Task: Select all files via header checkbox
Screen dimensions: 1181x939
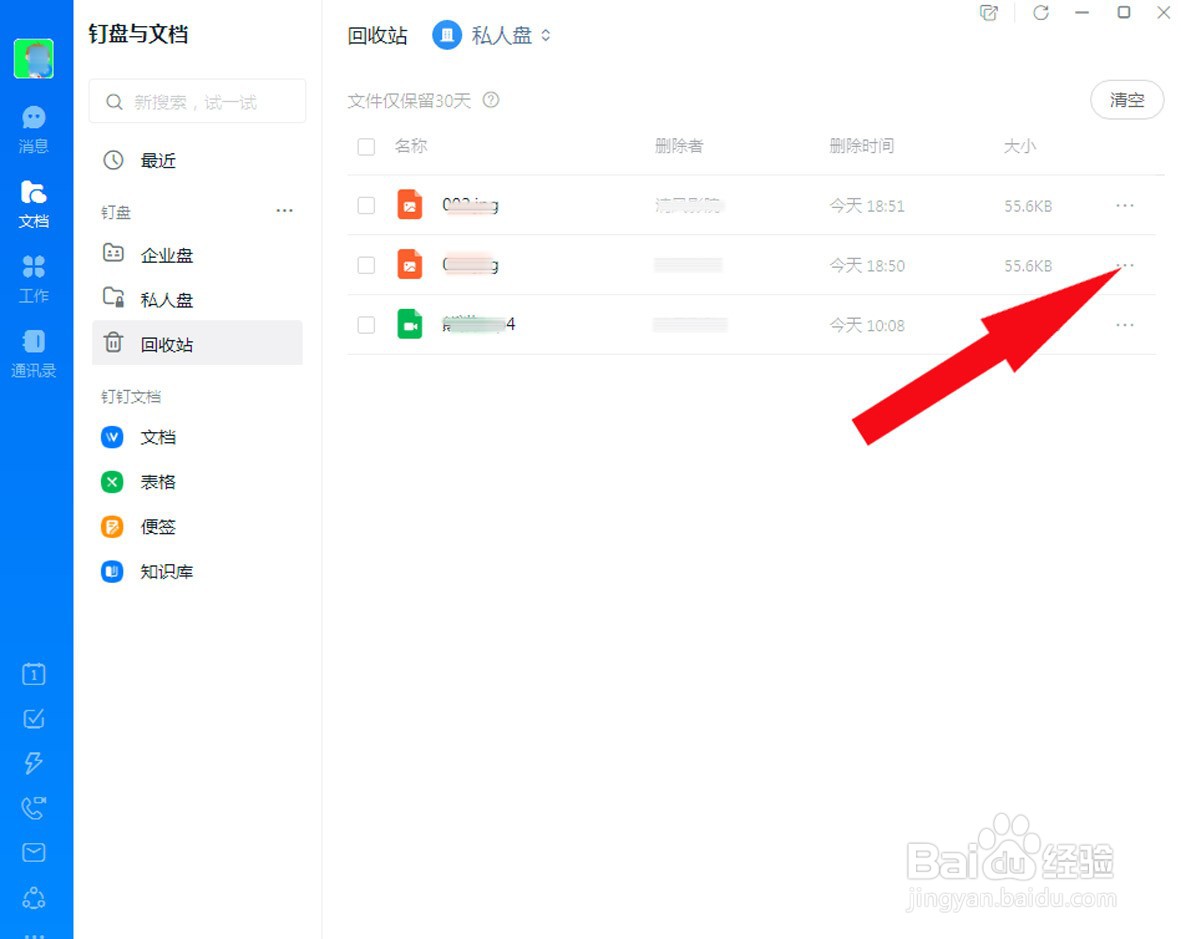Action: pos(366,146)
